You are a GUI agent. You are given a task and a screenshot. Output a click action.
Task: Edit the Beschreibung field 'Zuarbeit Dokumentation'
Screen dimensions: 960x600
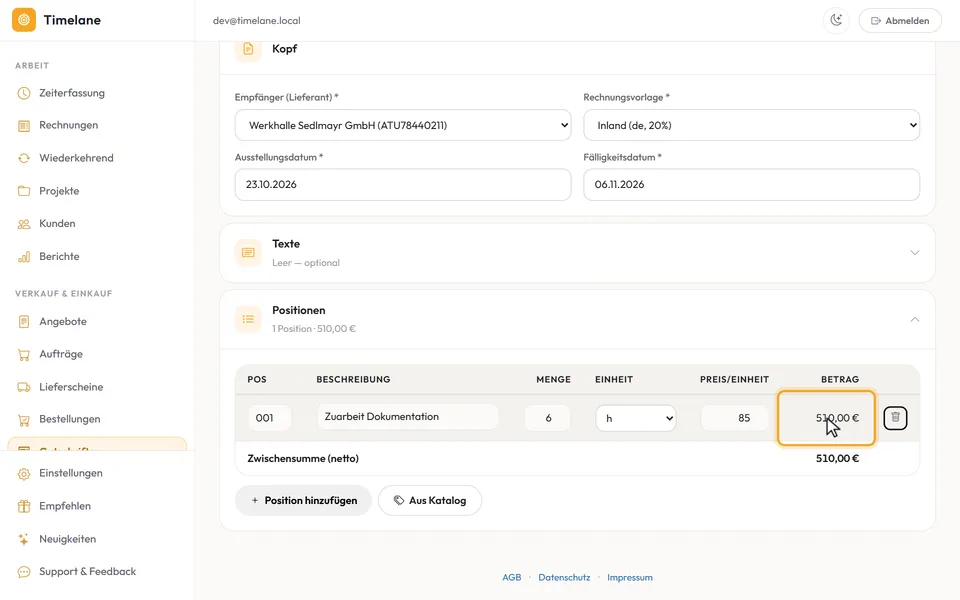point(408,417)
